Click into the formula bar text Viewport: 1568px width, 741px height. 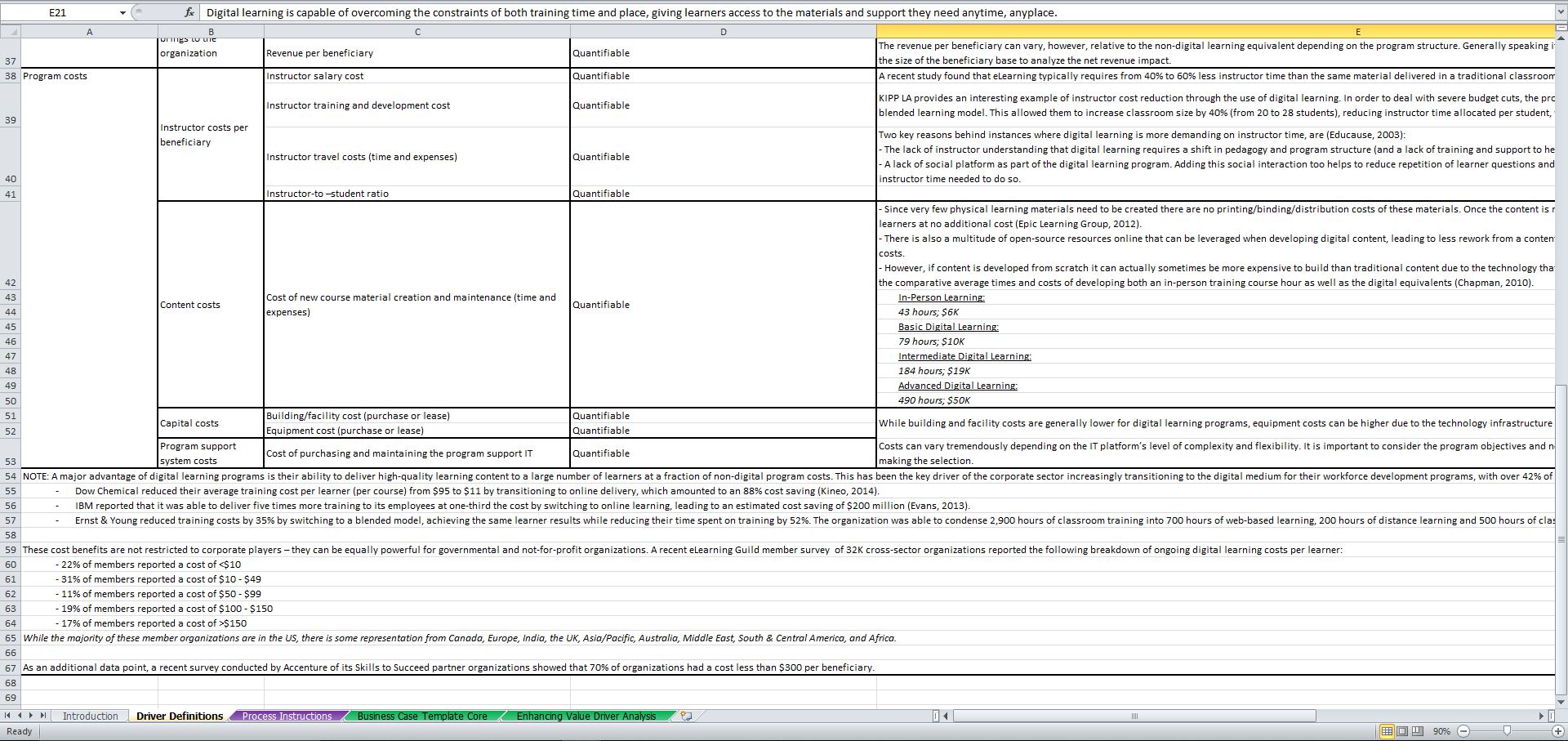(x=878, y=12)
